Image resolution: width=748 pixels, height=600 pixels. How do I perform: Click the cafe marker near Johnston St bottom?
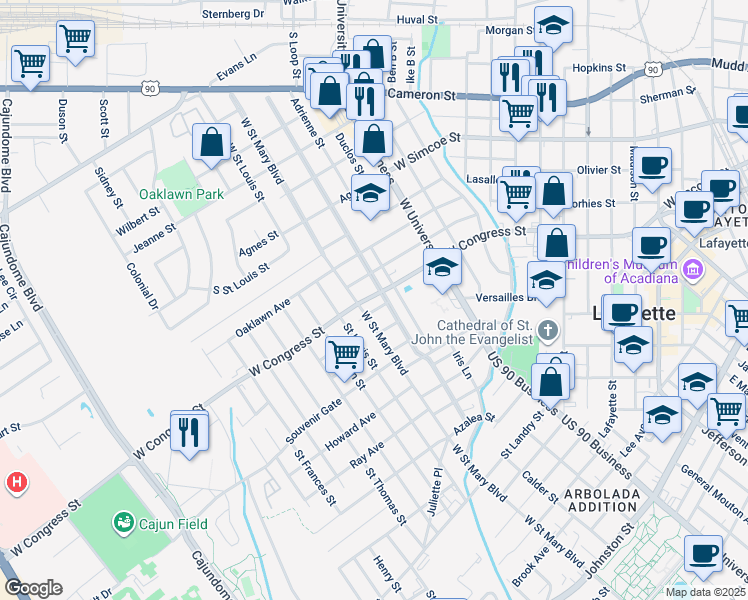pyautogui.click(x=703, y=555)
